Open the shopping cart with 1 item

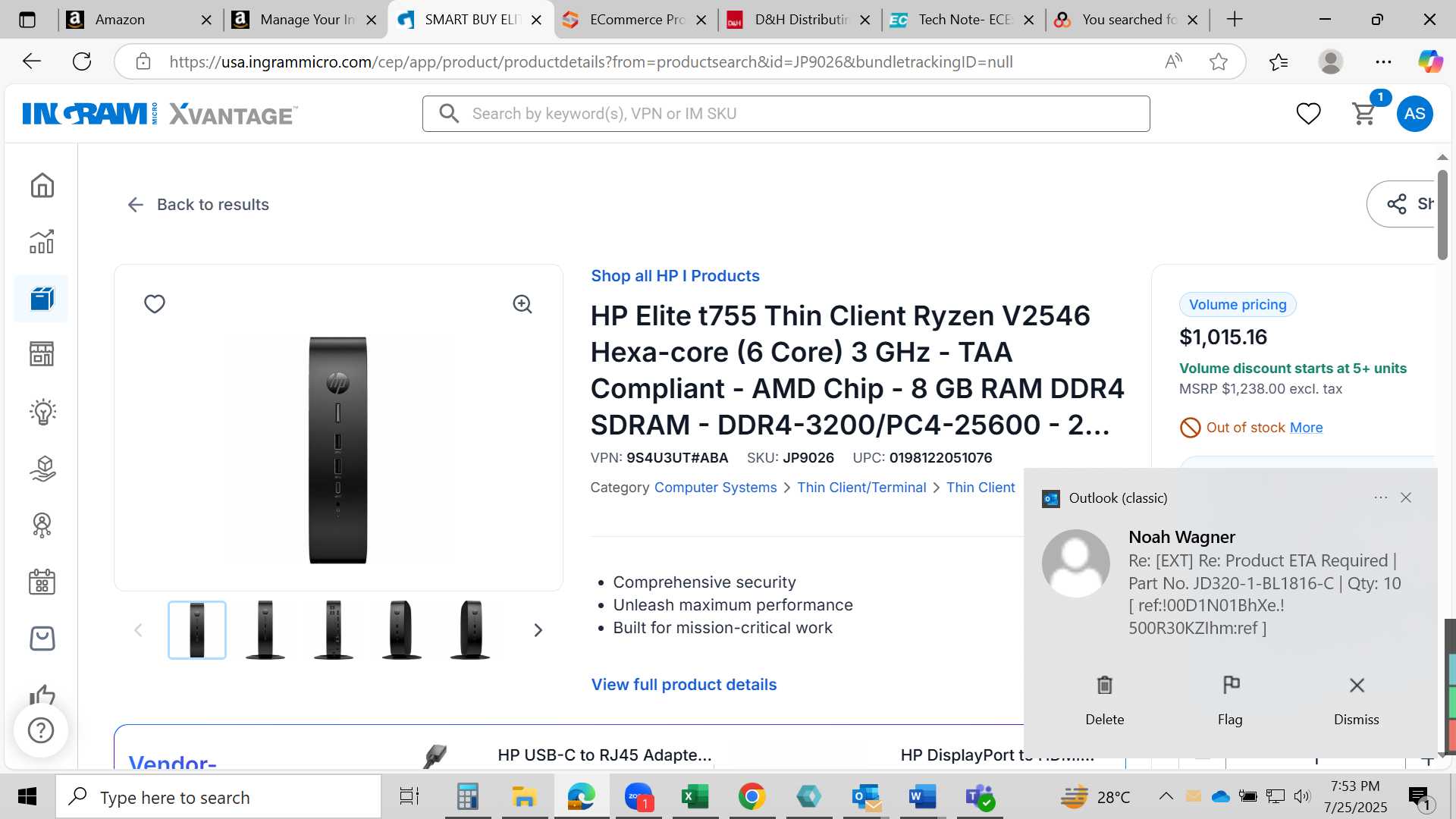[1366, 113]
